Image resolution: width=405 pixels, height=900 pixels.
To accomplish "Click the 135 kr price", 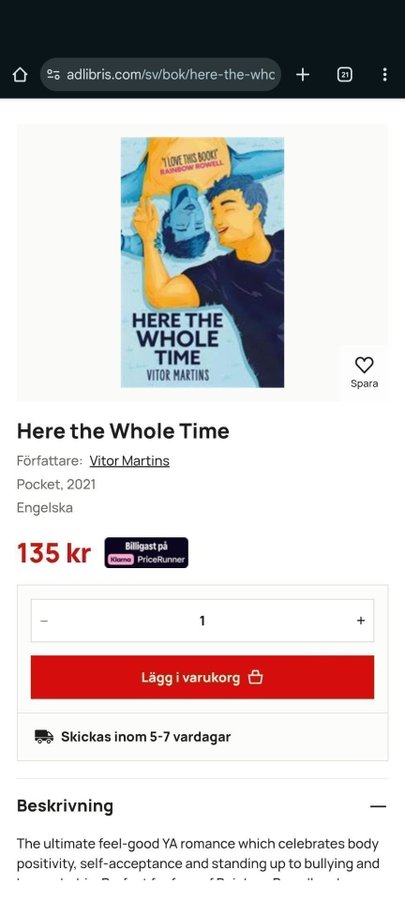I will coord(54,553).
